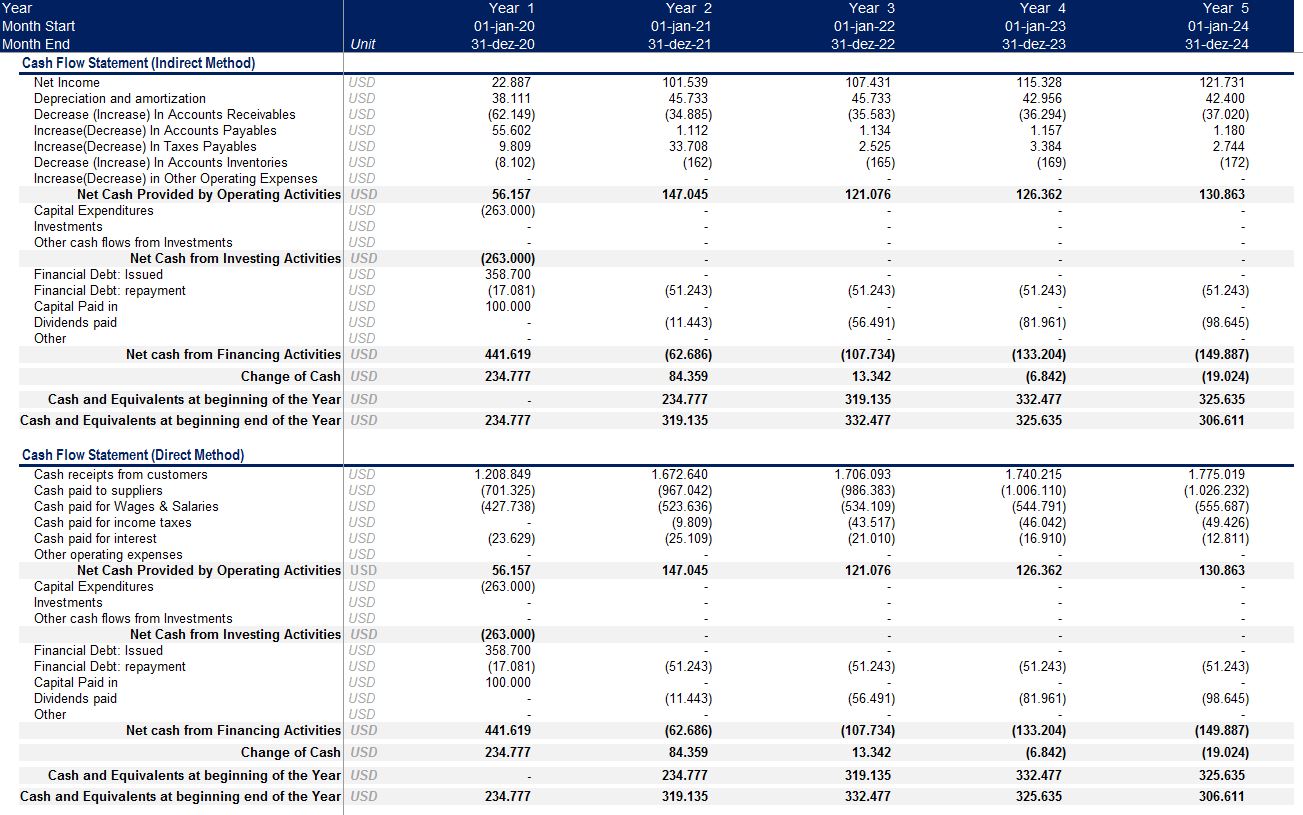
Task: Select depreciation value '42.956'
Action: point(1042,98)
